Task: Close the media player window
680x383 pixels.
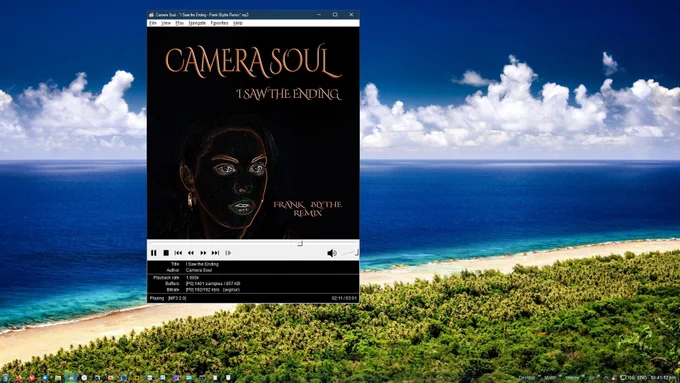Action: [x=351, y=15]
